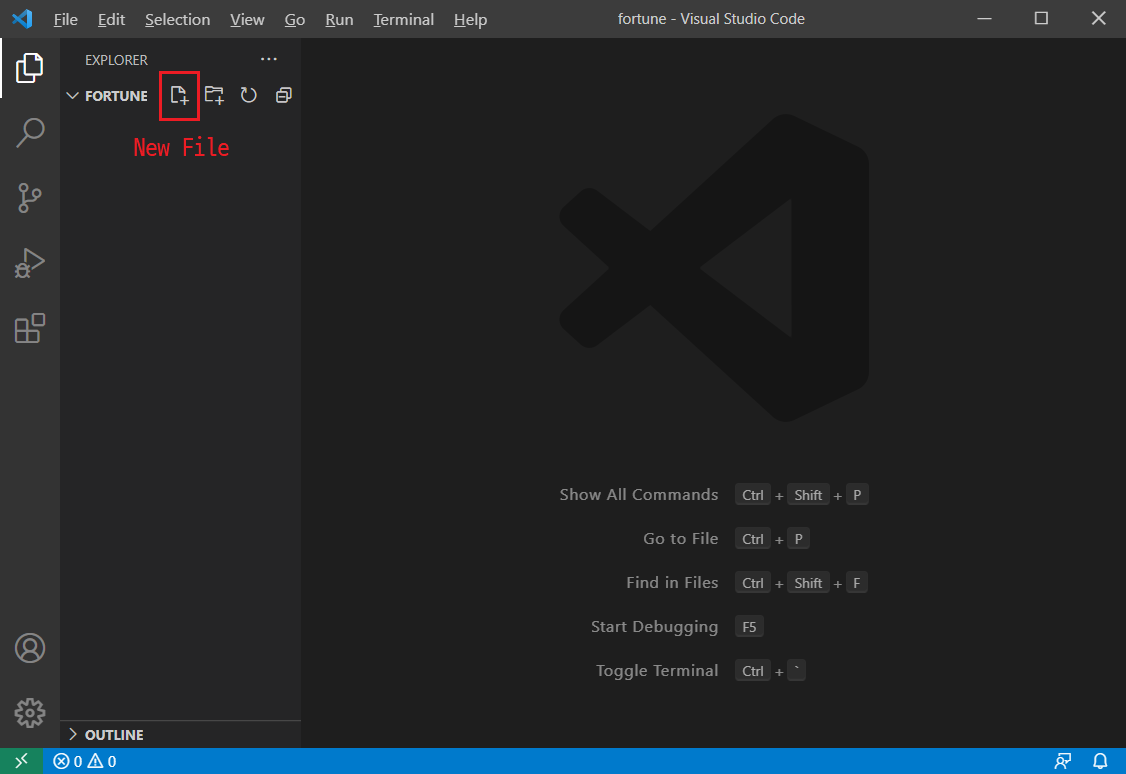Open notifications bell in status bar

point(1099,760)
